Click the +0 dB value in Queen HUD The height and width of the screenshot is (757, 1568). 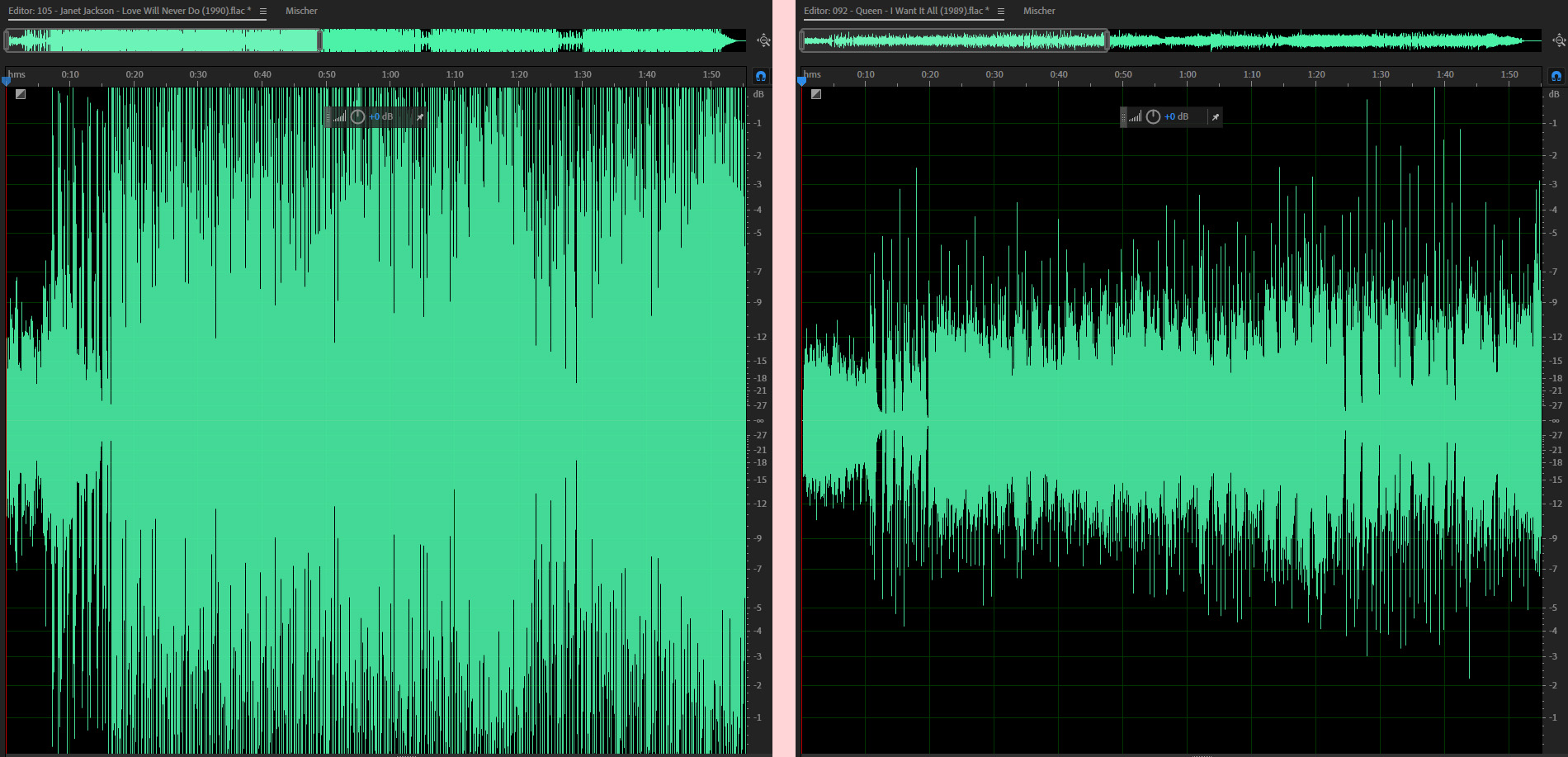1177,117
